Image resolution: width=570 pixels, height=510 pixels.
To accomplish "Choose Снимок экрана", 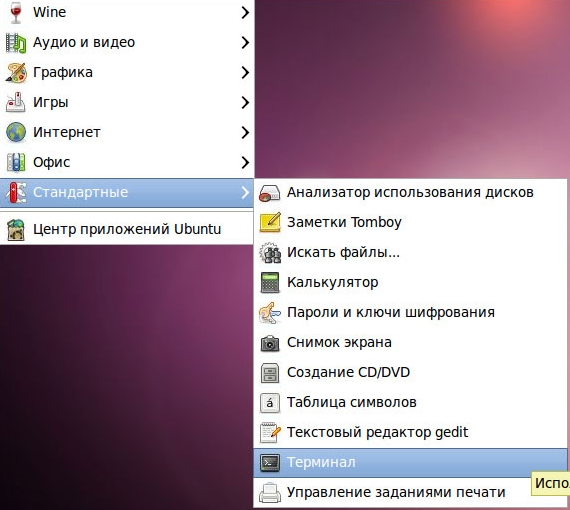I will click(410, 343).
